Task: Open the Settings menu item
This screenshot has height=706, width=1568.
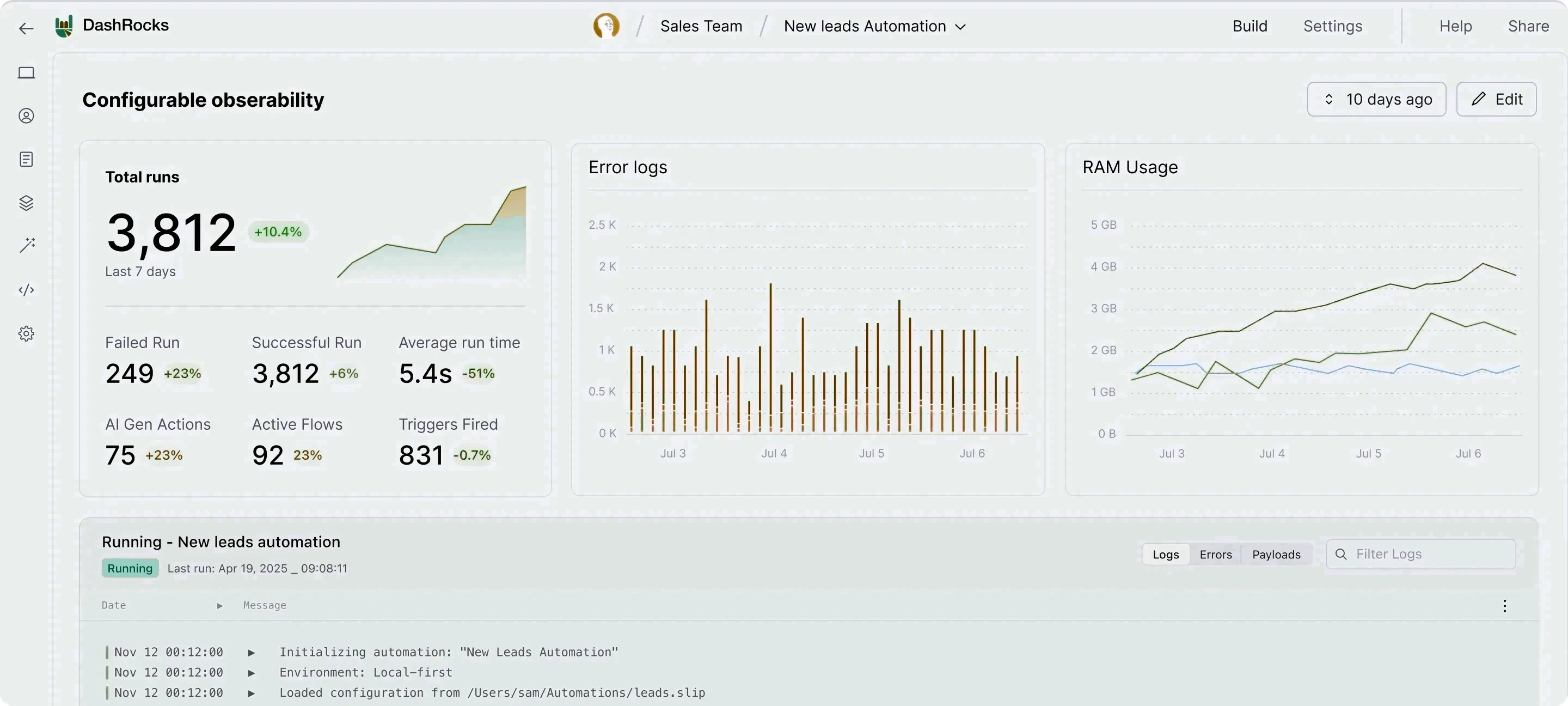Action: [1332, 26]
